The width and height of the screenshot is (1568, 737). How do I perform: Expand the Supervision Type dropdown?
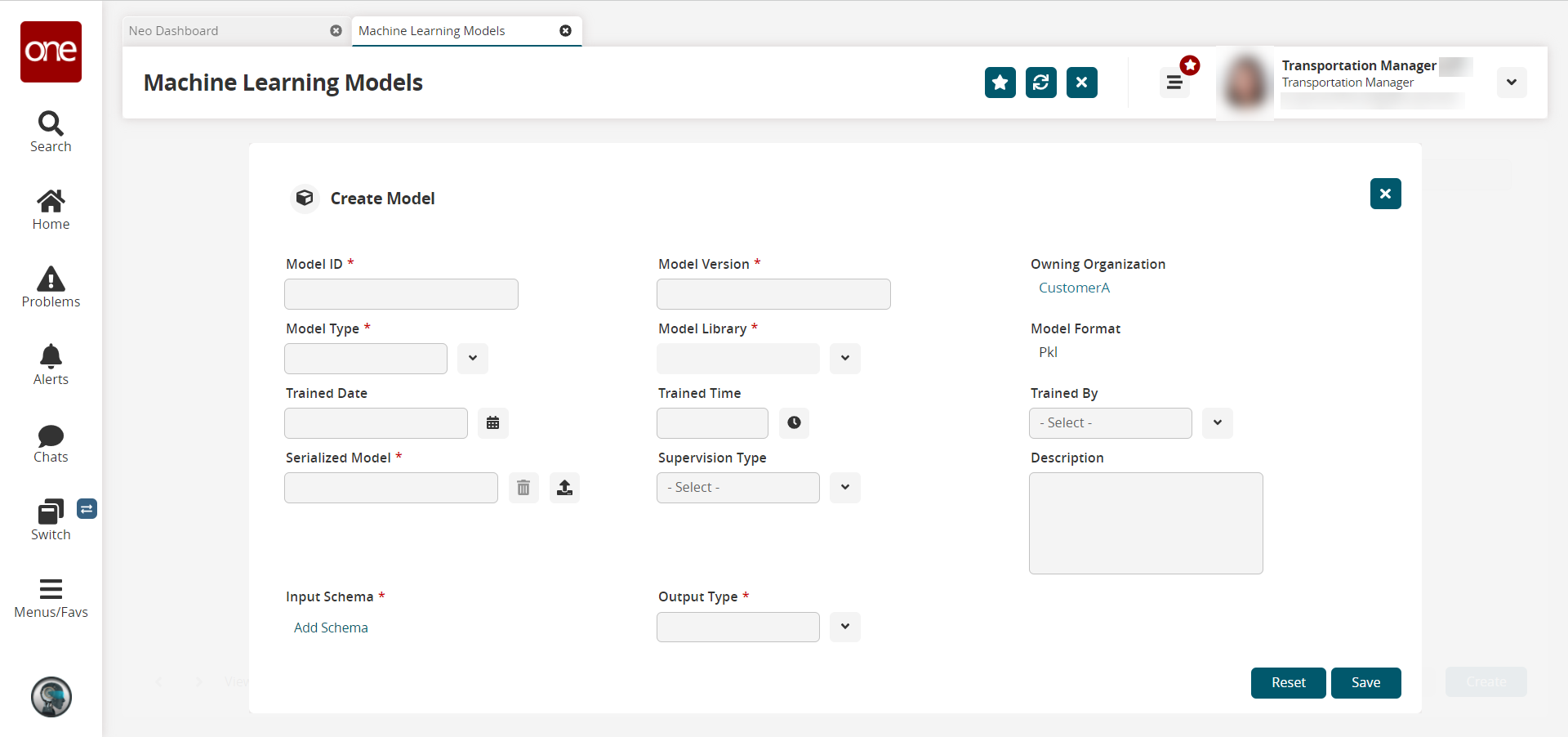point(845,488)
